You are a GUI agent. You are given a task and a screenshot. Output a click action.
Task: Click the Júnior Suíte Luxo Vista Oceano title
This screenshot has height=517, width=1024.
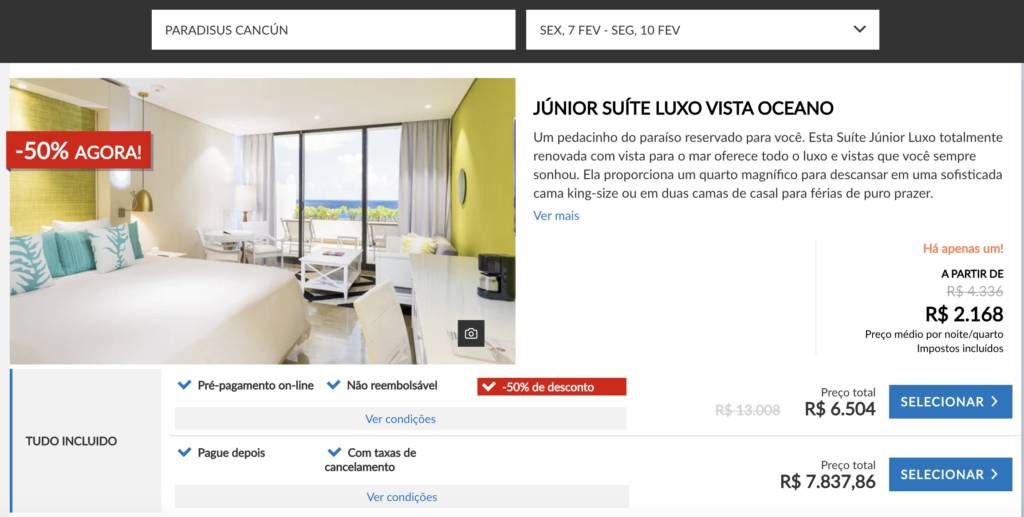point(683,108)
